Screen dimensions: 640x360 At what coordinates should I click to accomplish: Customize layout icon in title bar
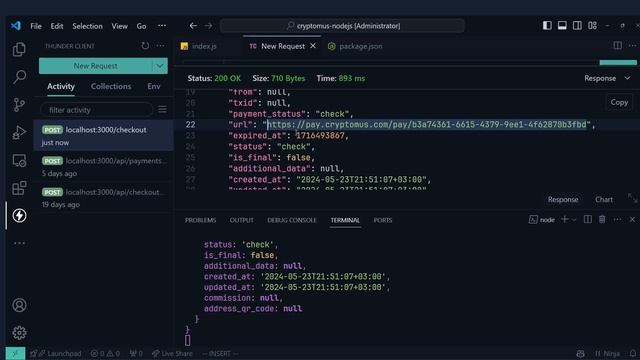tap(592, 26)
